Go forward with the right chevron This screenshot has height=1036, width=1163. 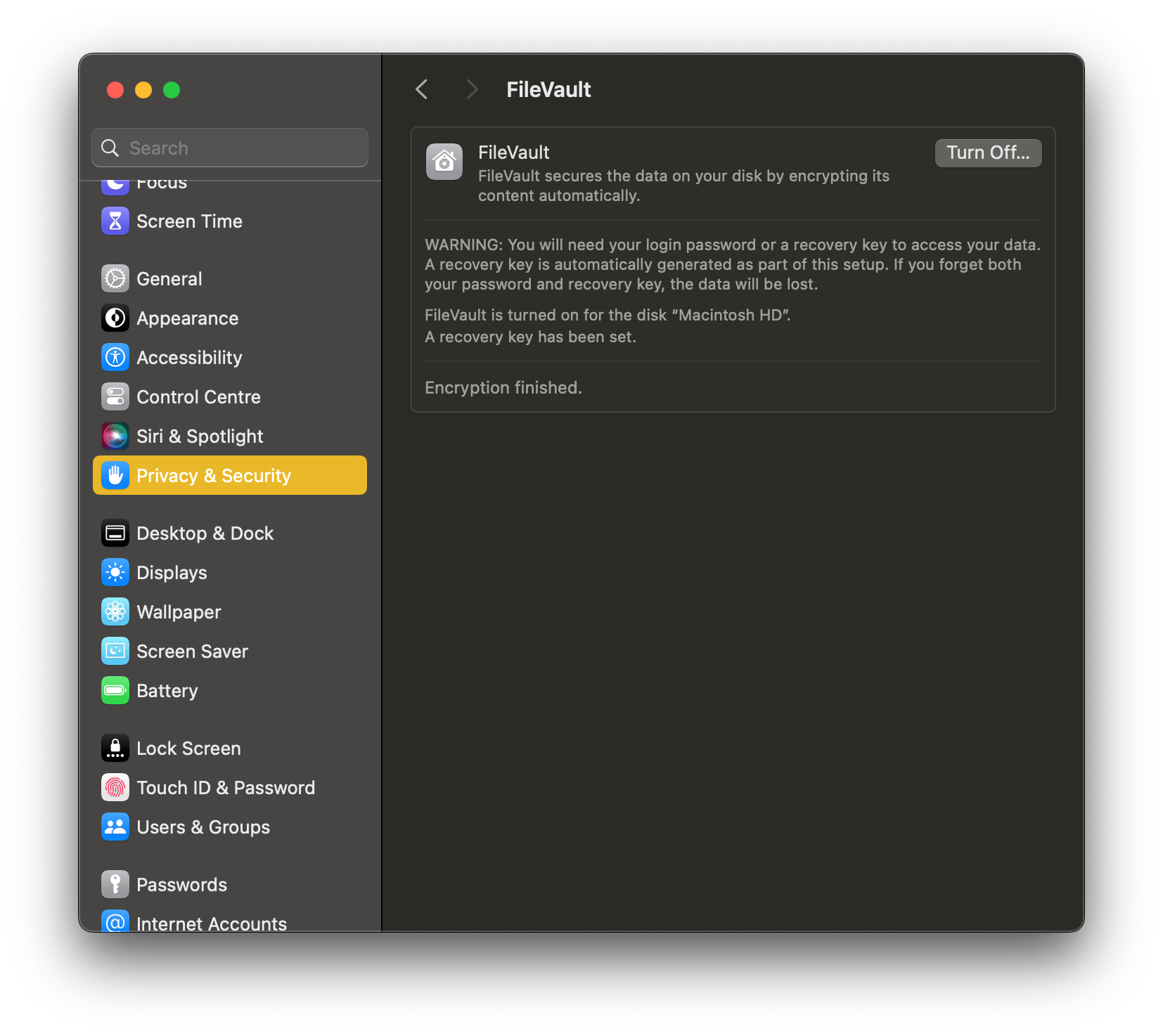(x=472, y=89)
